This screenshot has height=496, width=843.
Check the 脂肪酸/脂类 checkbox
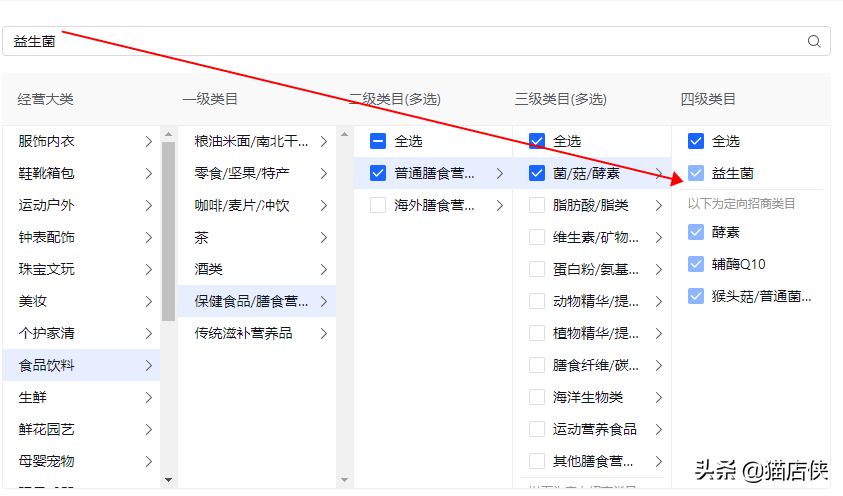tap(537, 205)
